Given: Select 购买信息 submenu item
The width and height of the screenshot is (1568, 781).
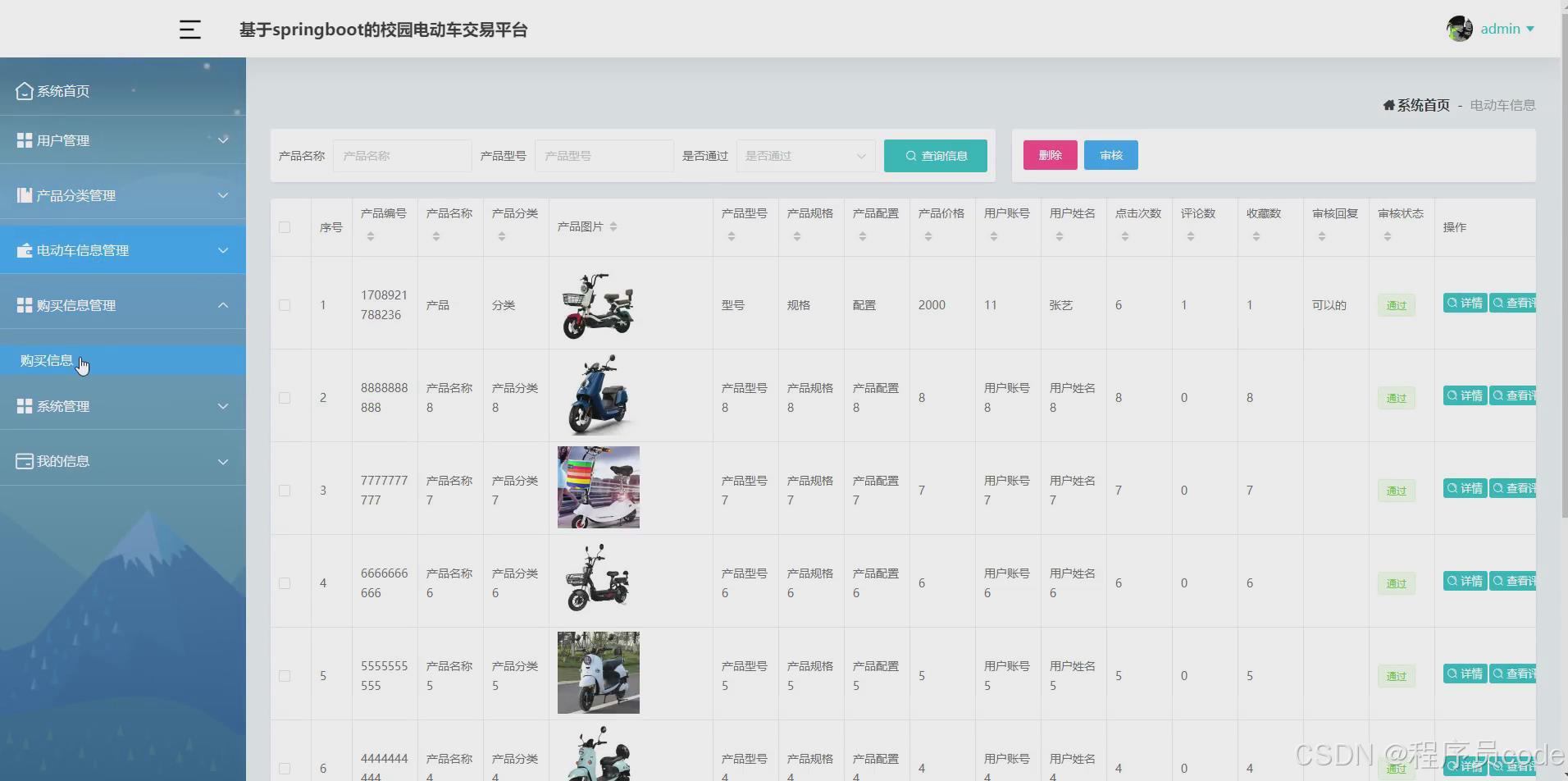Looking at the screenshot, I should coord(123,360).
